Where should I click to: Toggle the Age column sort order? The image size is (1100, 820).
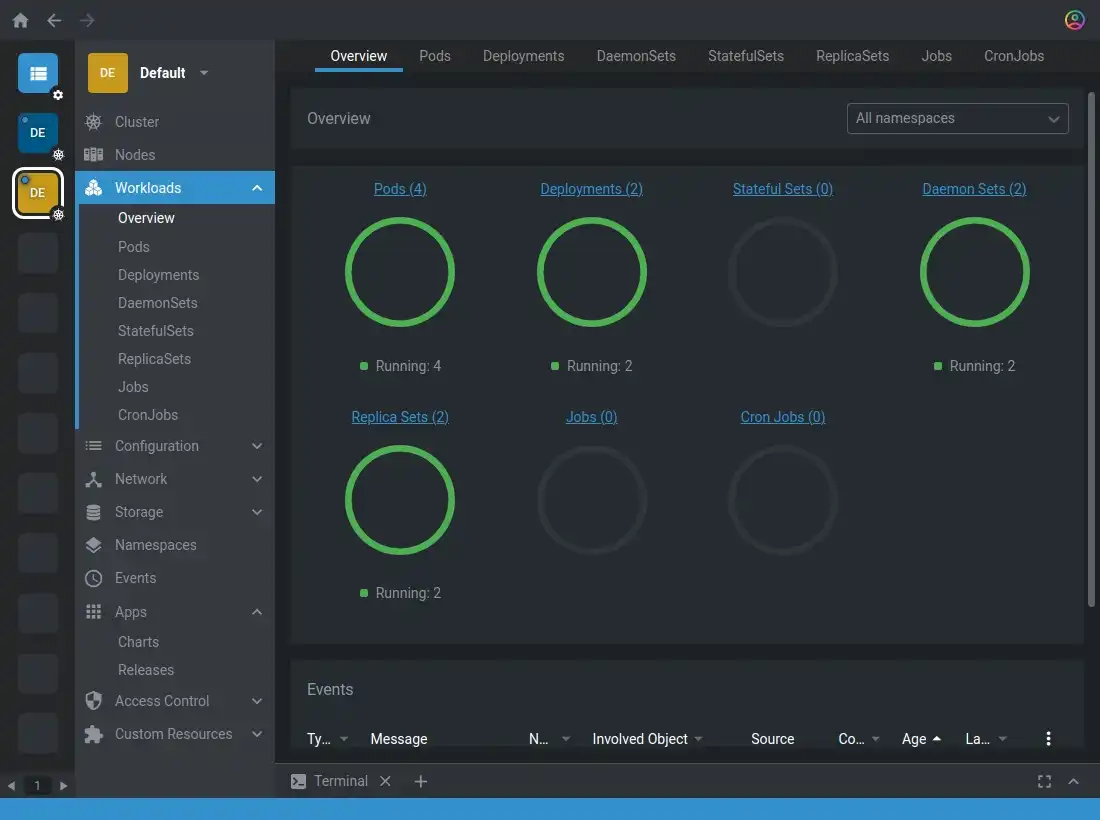pos(921,739)
